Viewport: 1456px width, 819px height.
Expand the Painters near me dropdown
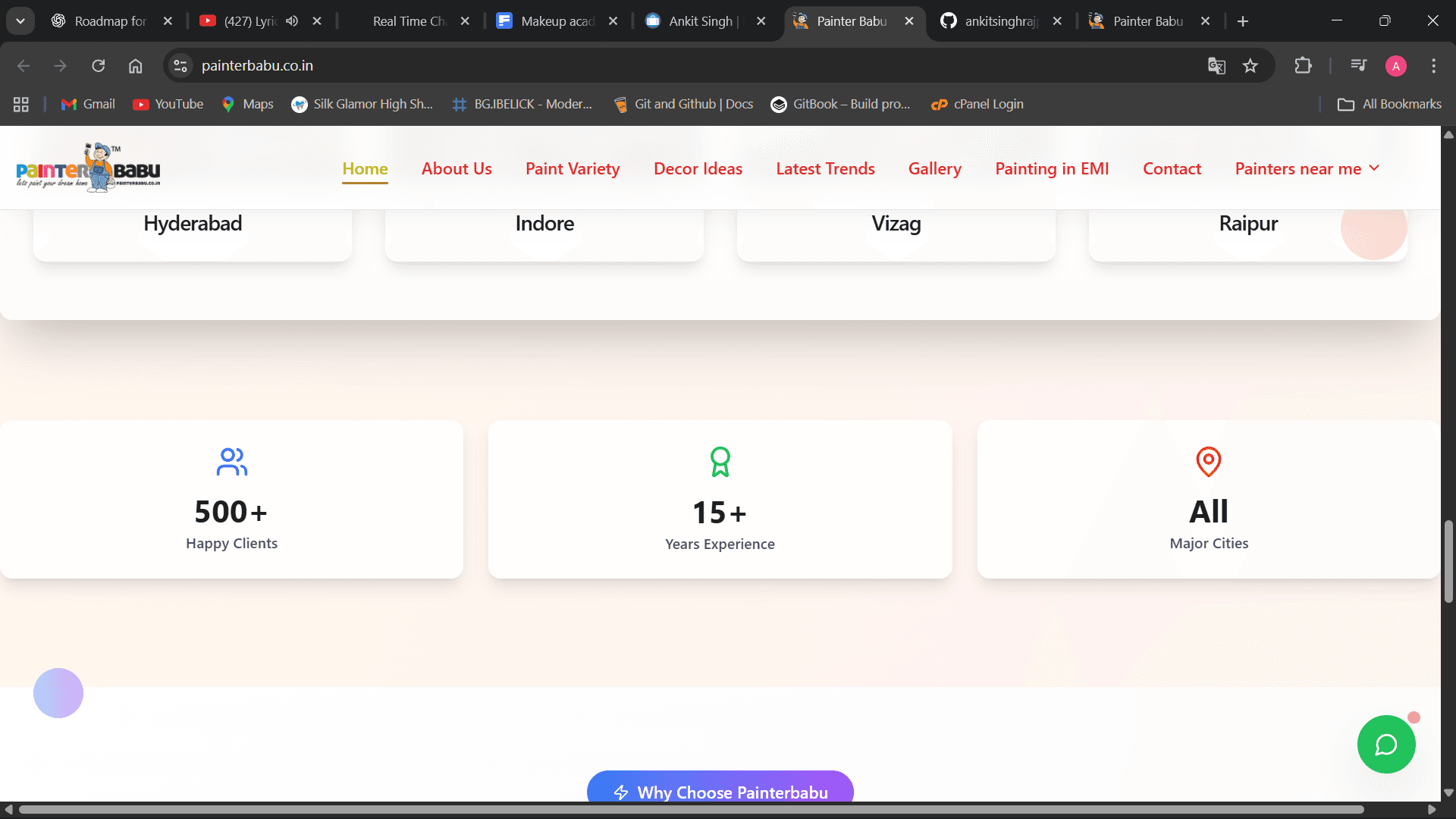click(1307, 168)
